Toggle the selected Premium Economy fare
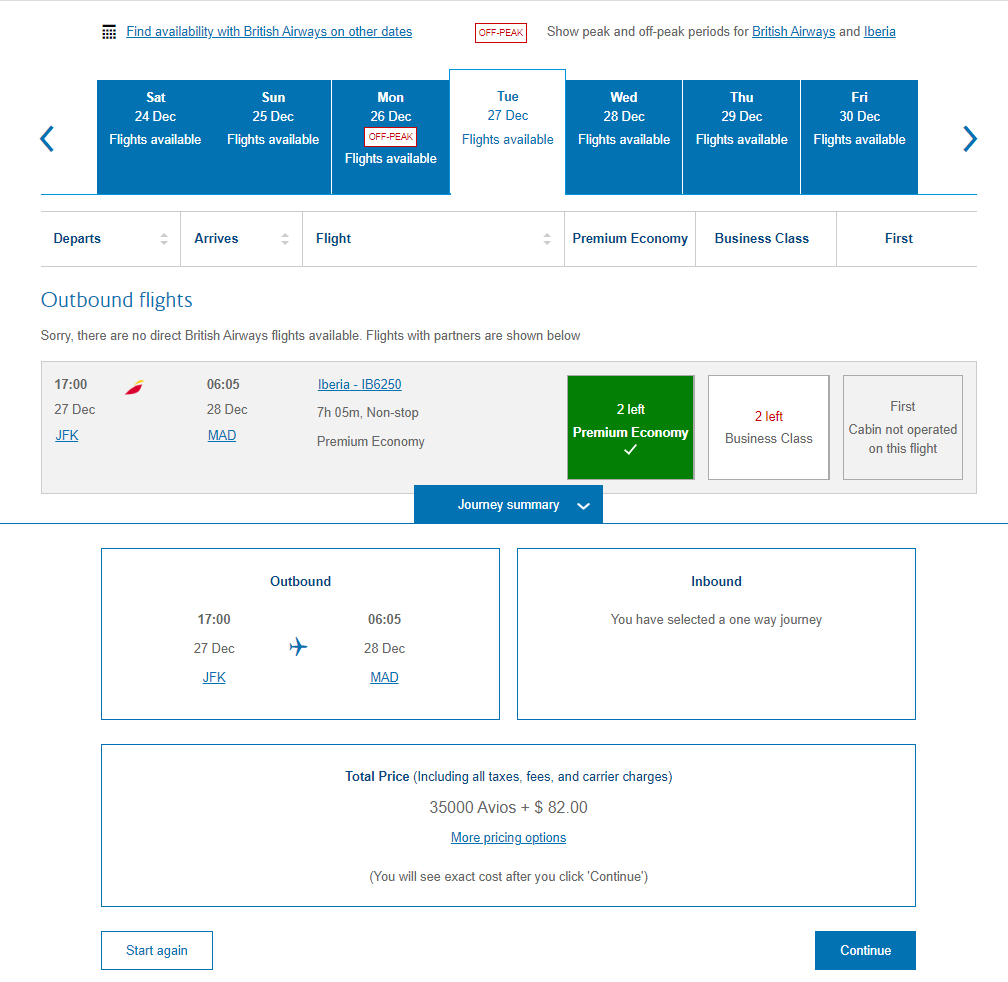1008x982 pixels. click(x=630, y=428)
